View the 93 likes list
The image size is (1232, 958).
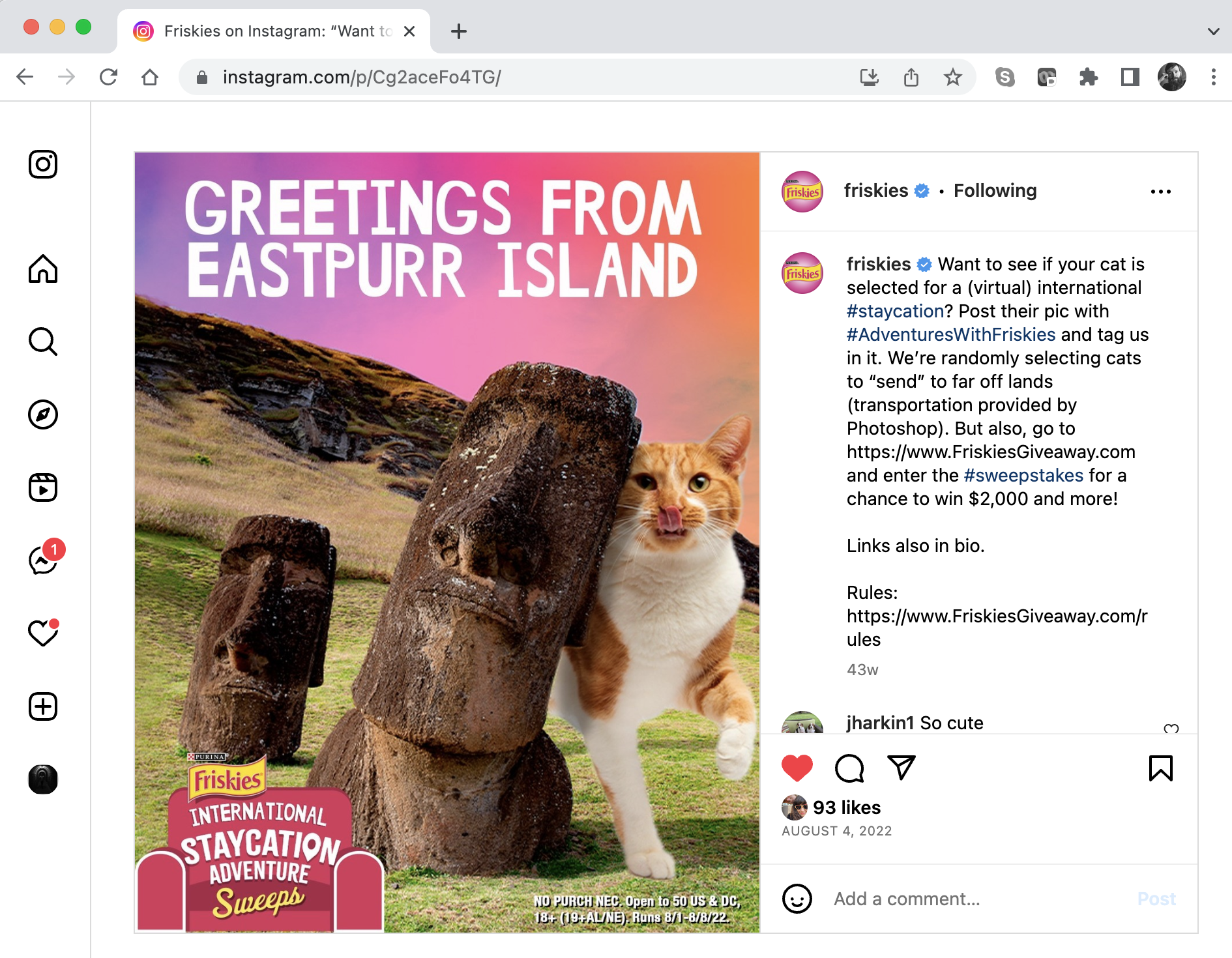pyautogui.click(x=847, y=807)
